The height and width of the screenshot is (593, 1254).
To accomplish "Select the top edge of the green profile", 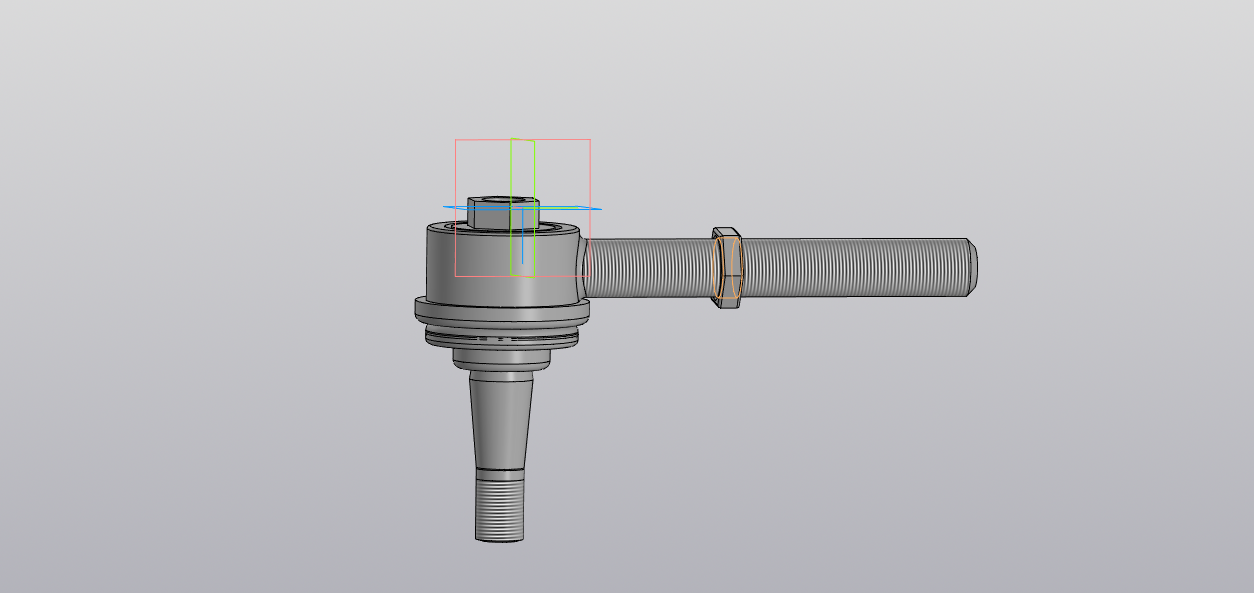I will pyautogui.click(x=523, y=138).
